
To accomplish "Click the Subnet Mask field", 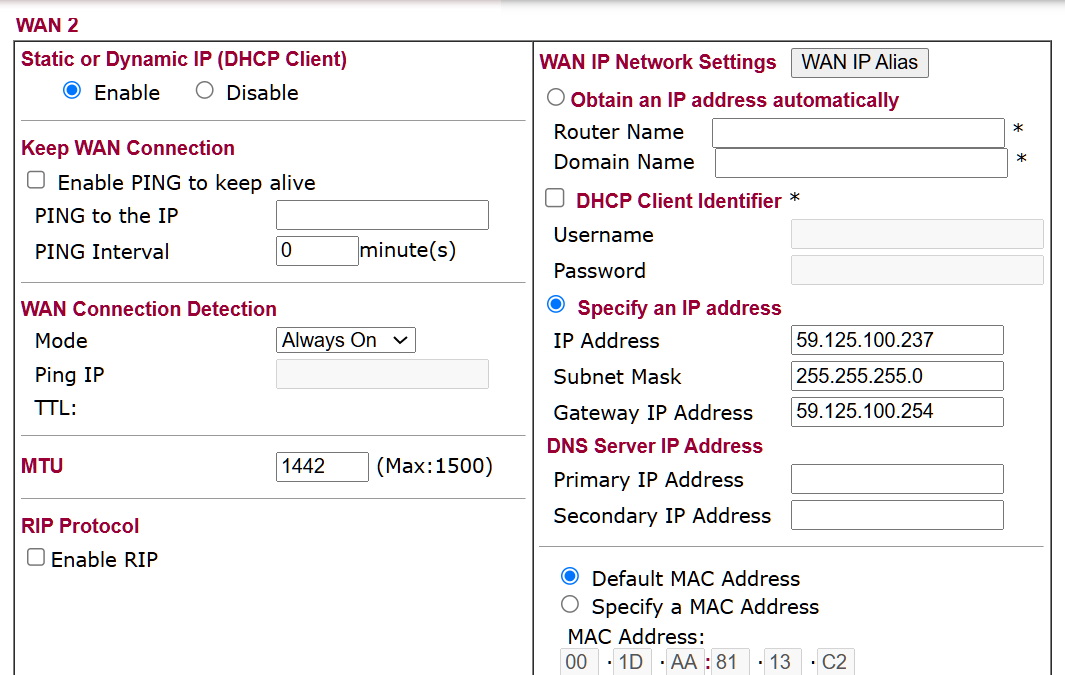I will click(x=896, y=376).
